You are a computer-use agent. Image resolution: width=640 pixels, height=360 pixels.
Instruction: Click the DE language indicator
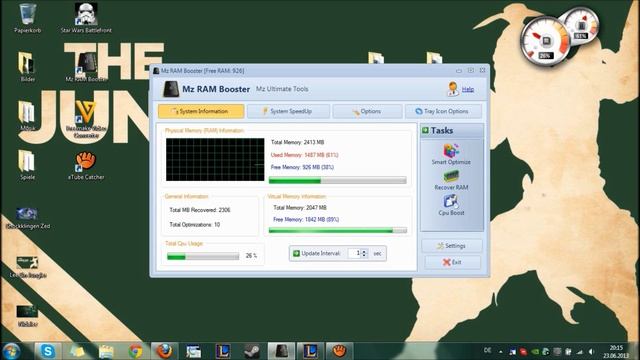487,351
